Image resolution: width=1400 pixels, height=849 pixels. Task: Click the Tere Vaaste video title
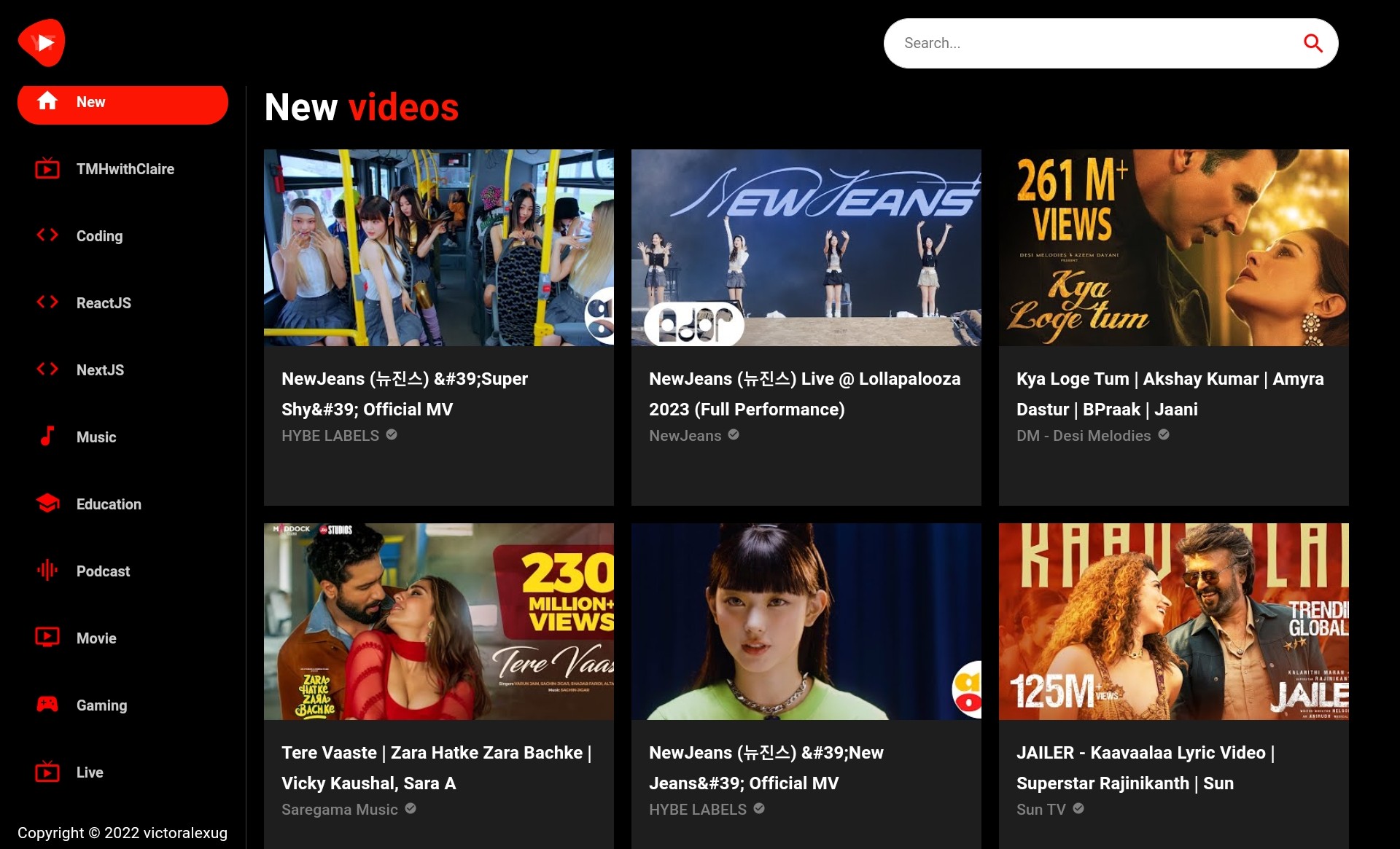tap(437, 768)
